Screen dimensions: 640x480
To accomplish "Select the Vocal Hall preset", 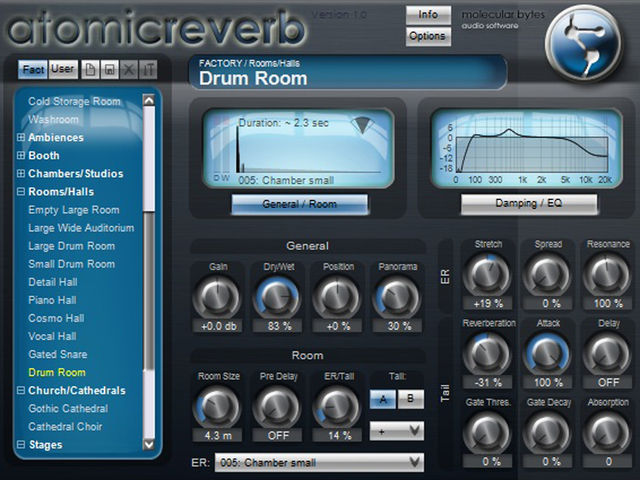I will [52, 336].
